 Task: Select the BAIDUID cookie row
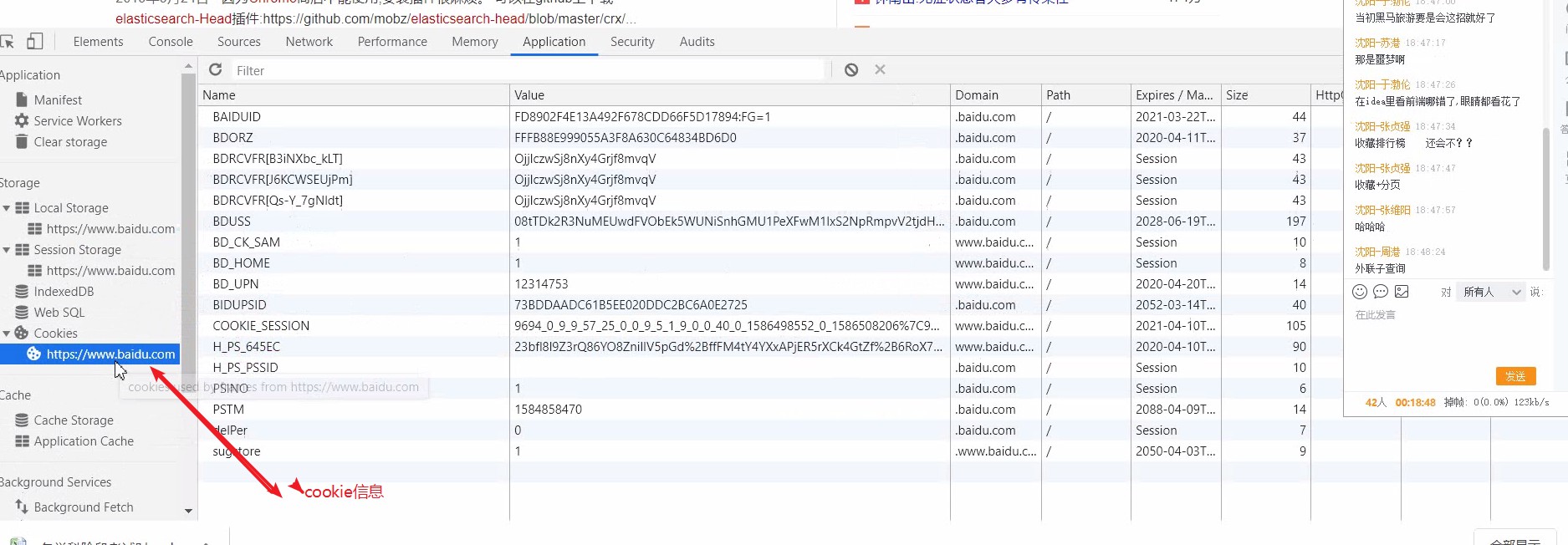(x=769, y=116)
